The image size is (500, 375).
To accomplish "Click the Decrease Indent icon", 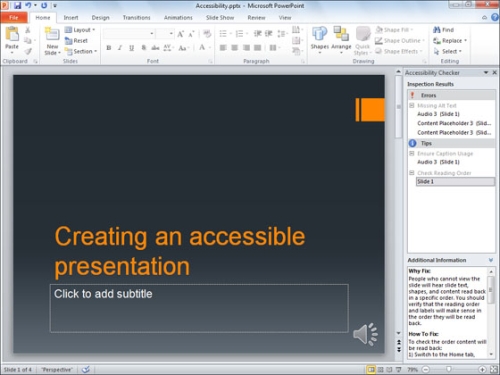I will (x=258, y=34).
